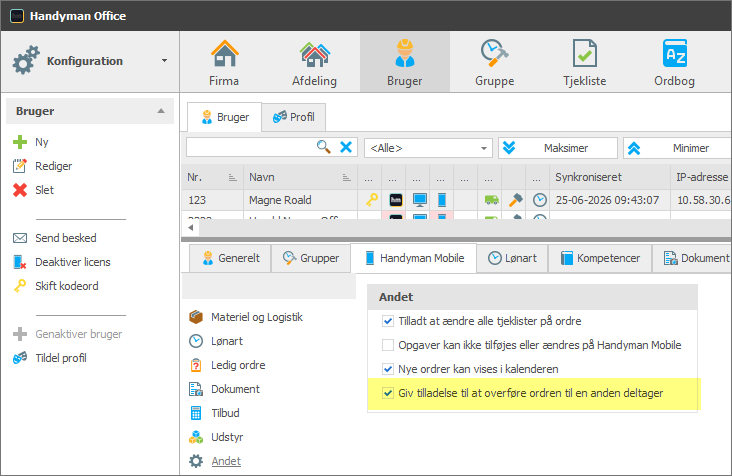Click user number 123 cell
This screenshot has width=732, height=476.
[212, 200]
